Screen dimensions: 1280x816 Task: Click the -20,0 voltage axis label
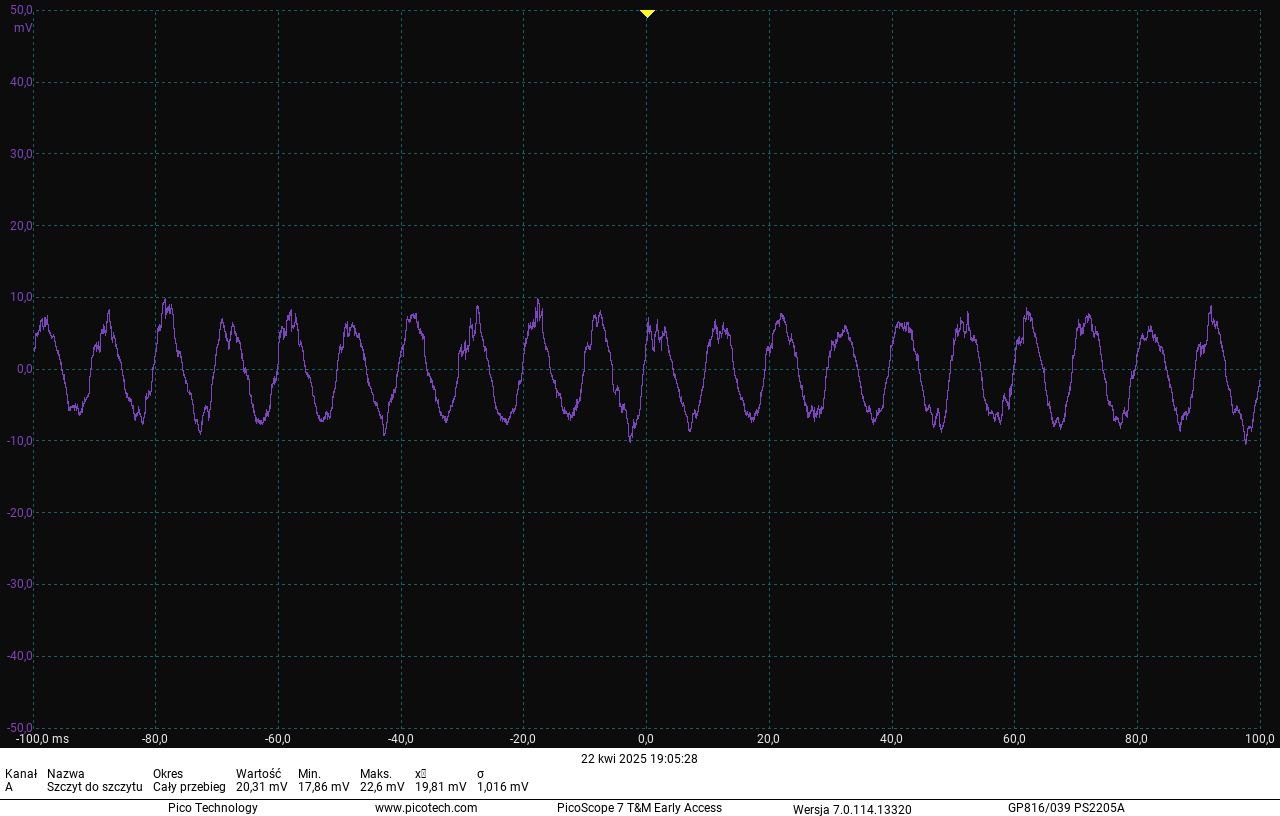coord(20,513)
